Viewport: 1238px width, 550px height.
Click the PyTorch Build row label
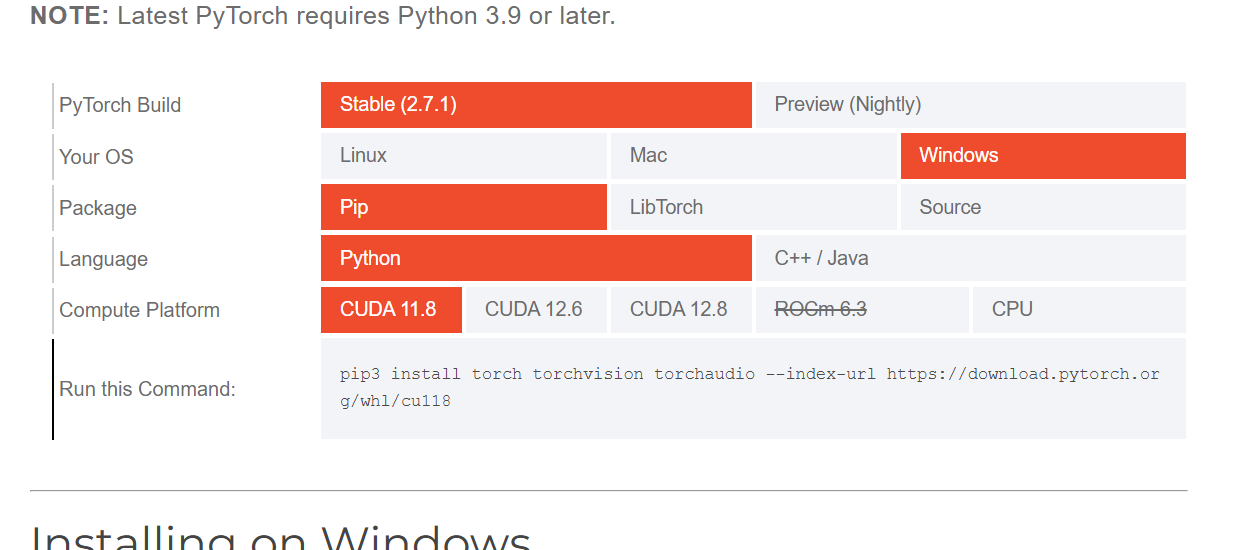click(120, 105)
